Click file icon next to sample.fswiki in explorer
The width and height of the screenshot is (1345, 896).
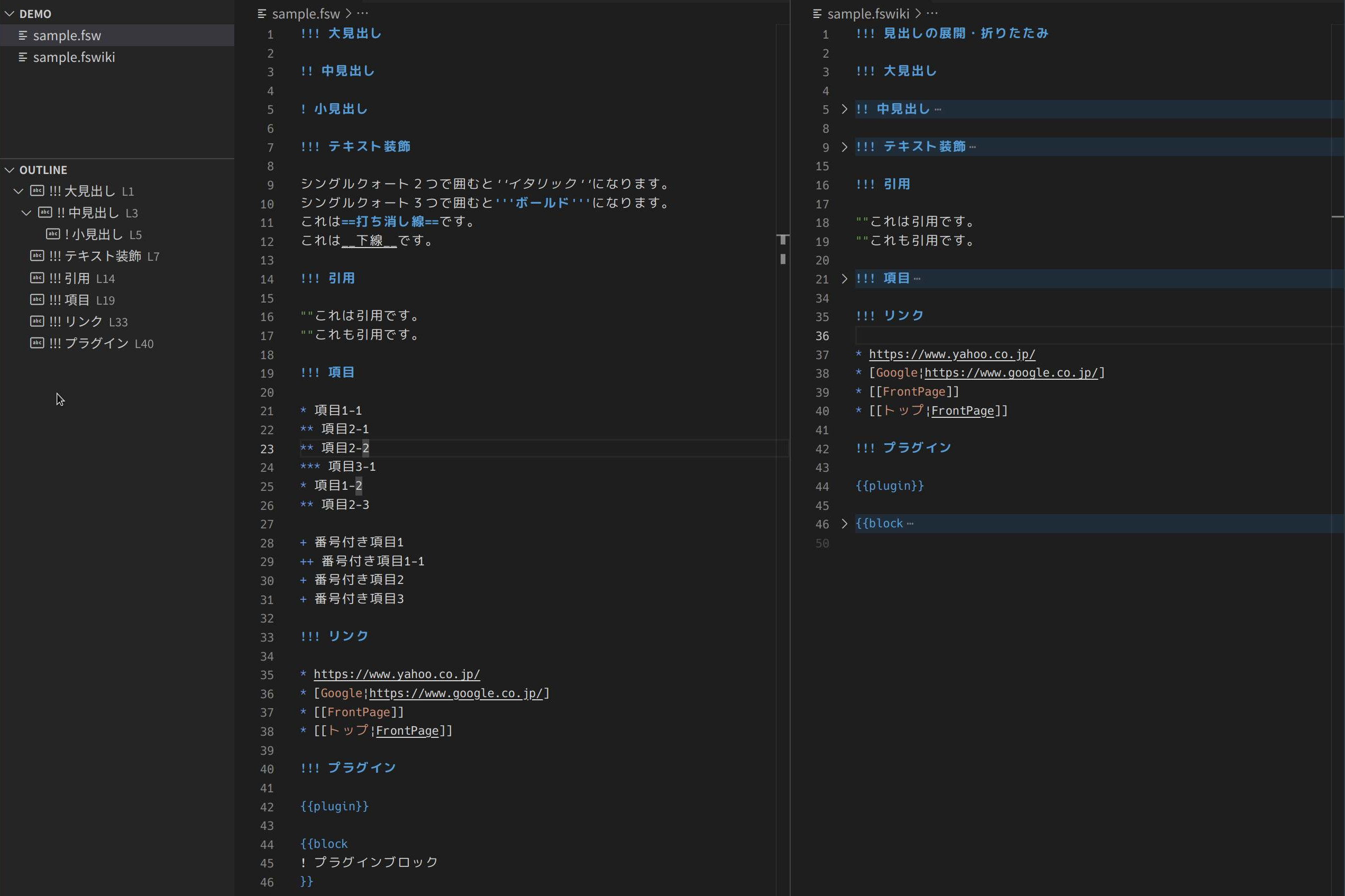click(x=23, y=57)
